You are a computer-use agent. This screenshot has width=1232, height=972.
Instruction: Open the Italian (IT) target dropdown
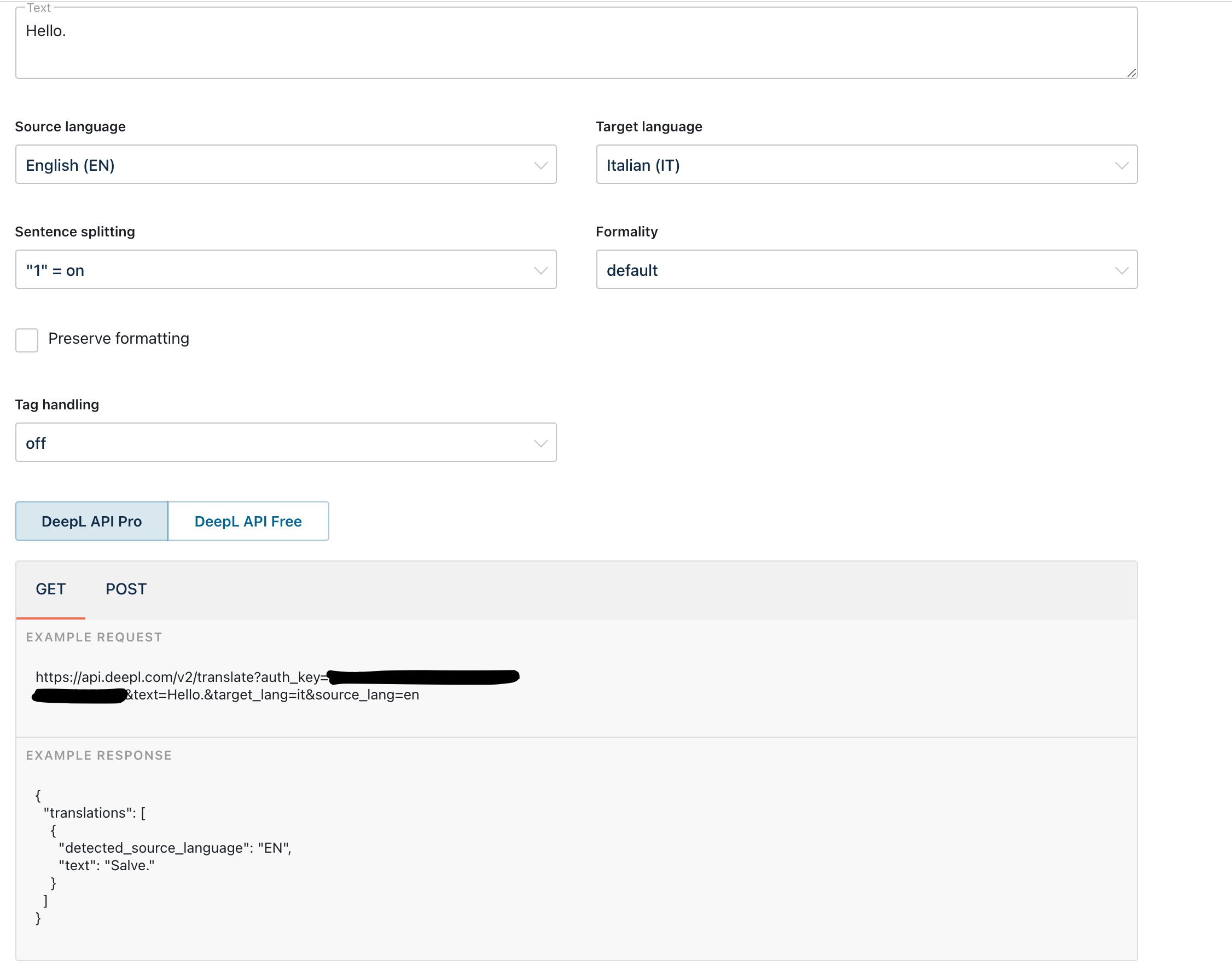click(853, 165)
